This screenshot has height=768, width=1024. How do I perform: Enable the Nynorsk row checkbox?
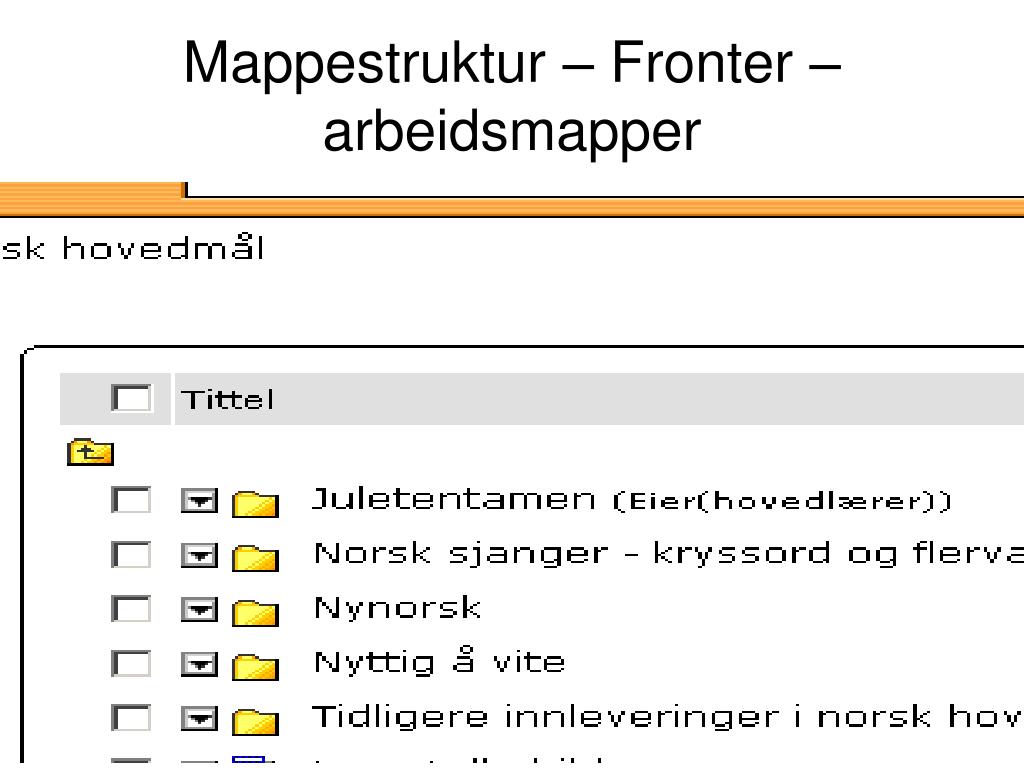[131, 609]
